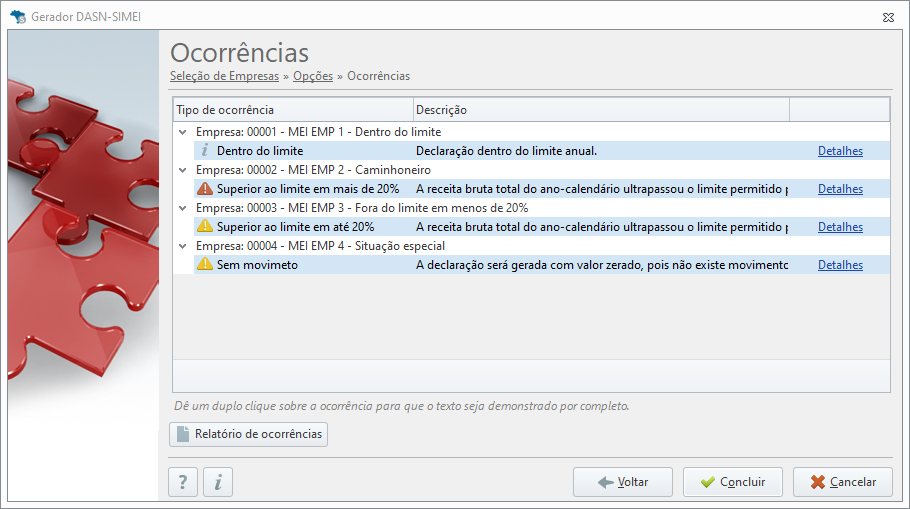Click the red warning icon beside Superior ao limite em mais de 20%
Screen dimensions: 910x509
point(205,189)
